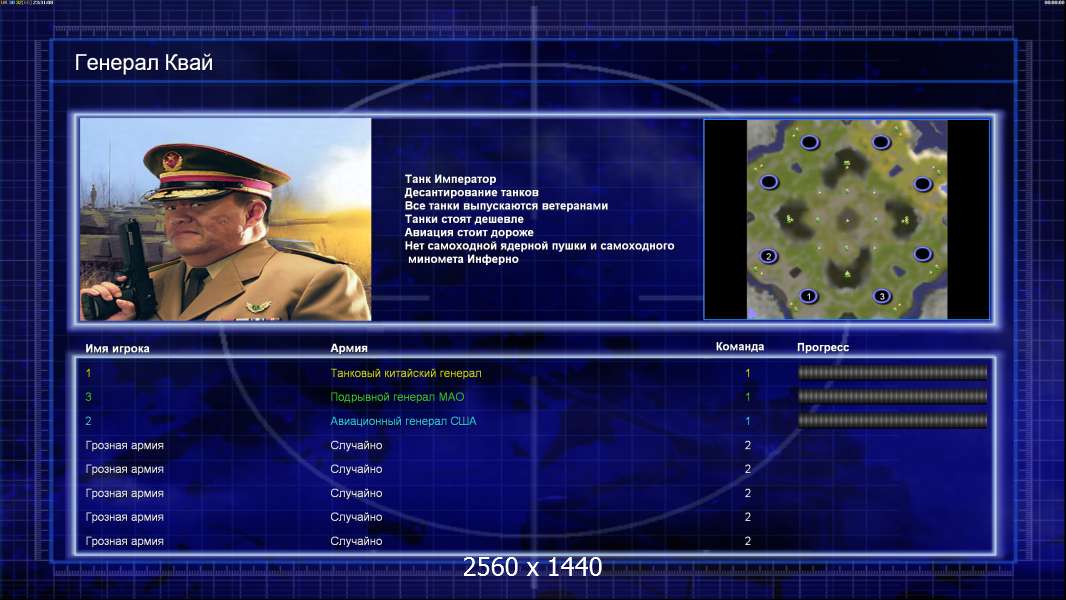Click the Генерал Квай title text
The width and height of the screenshot is (1066, 600).
[143, 63]
